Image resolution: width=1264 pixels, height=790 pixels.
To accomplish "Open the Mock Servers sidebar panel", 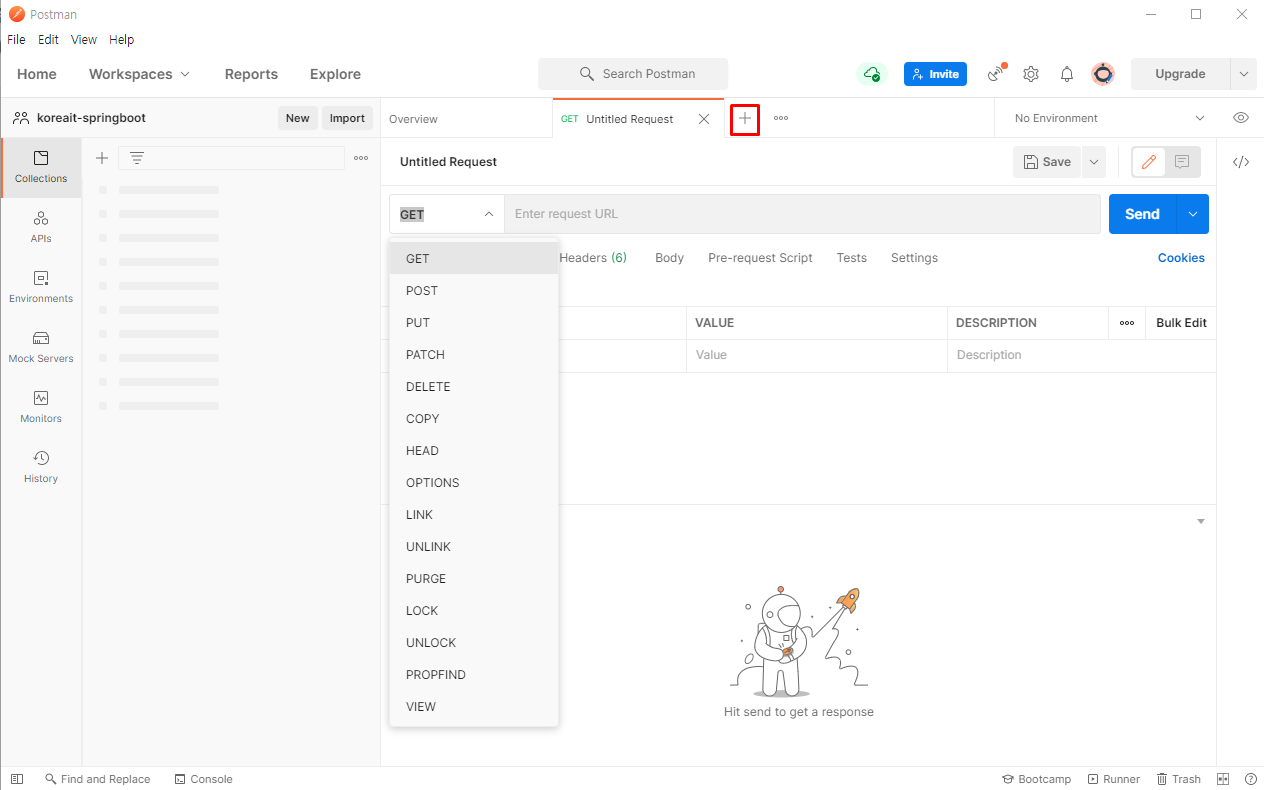I will point(41,347).
